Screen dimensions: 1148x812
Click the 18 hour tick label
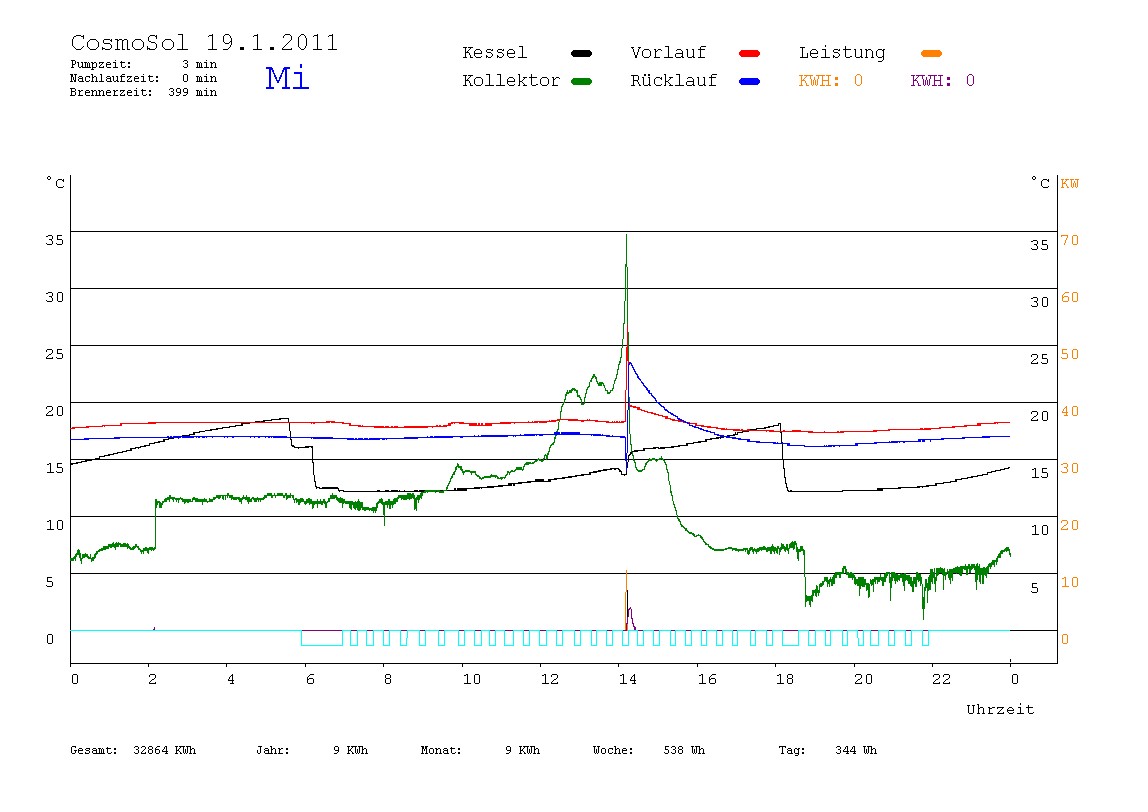[x=785, y=679]
